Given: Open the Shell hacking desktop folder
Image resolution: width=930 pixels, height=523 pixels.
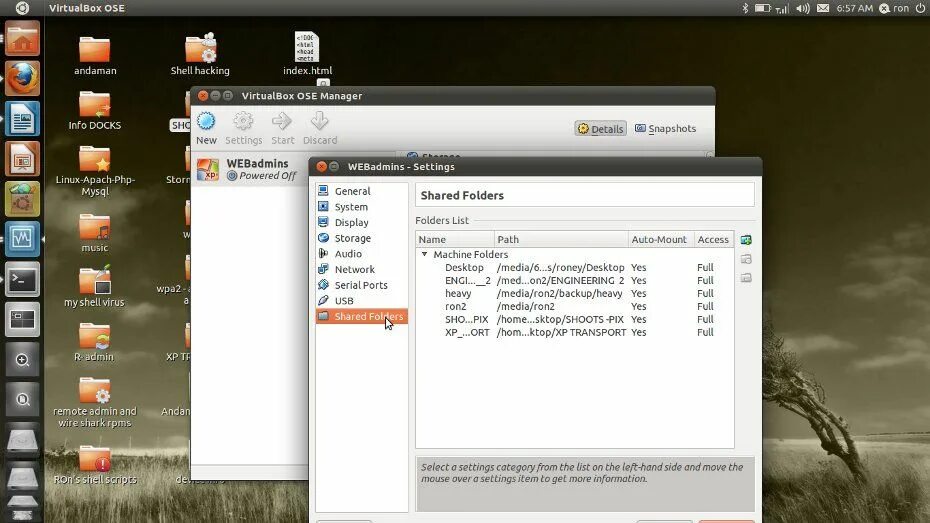Looking at the screenshot, I should [200, 55].
